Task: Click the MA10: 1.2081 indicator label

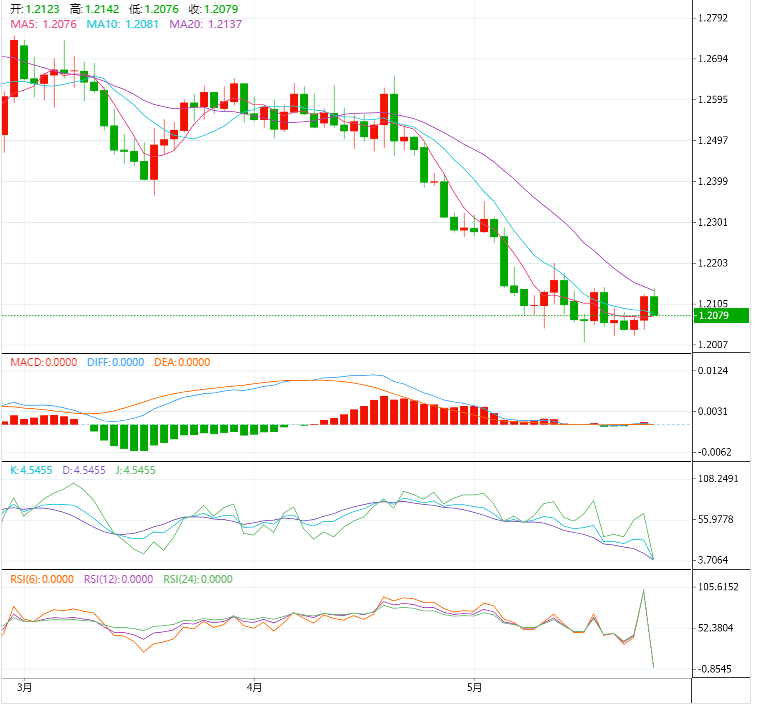Action: pos(123,24)
